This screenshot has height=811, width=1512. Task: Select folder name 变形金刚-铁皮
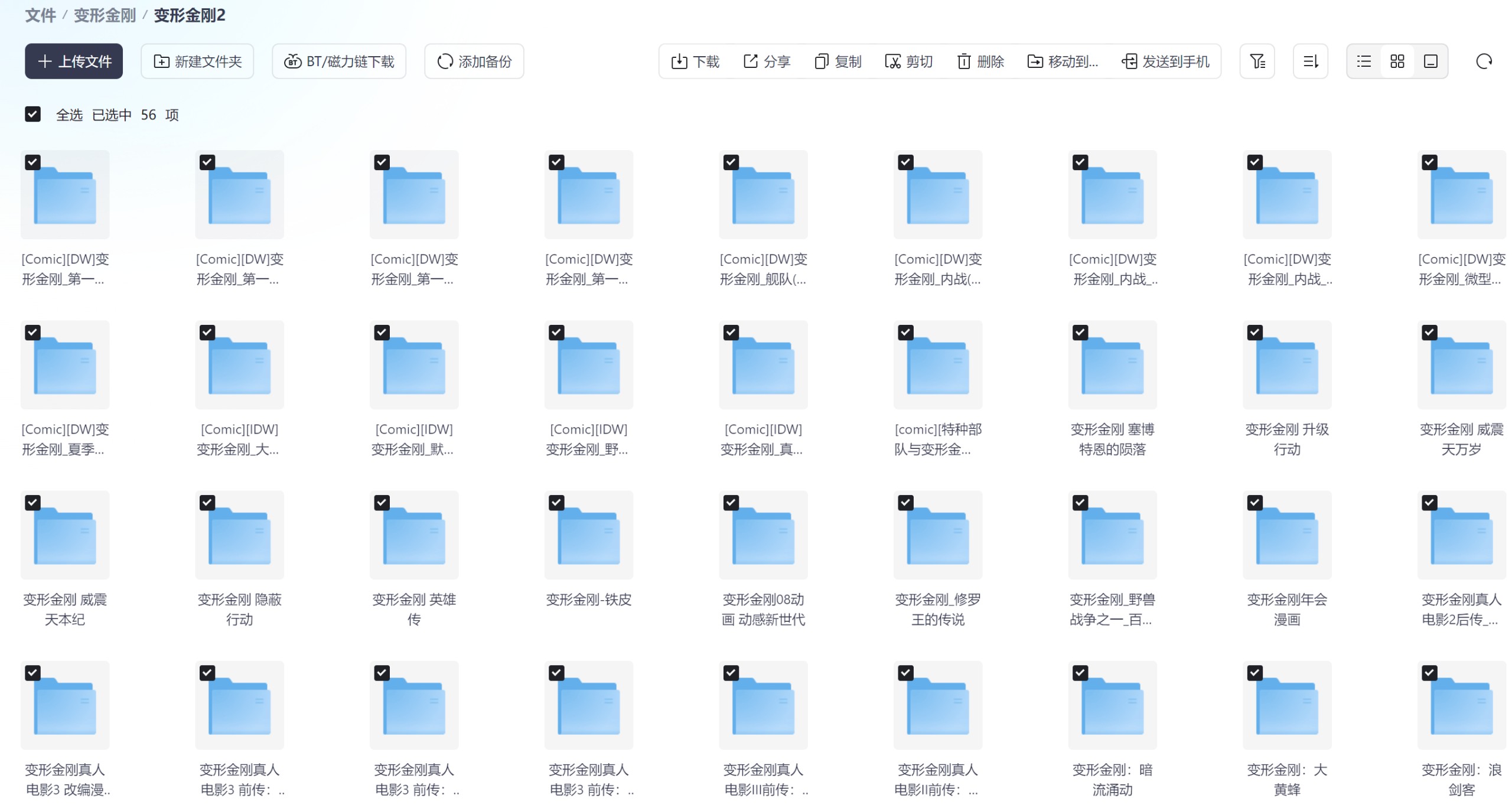pyautogui.click(x=589, y=600)
